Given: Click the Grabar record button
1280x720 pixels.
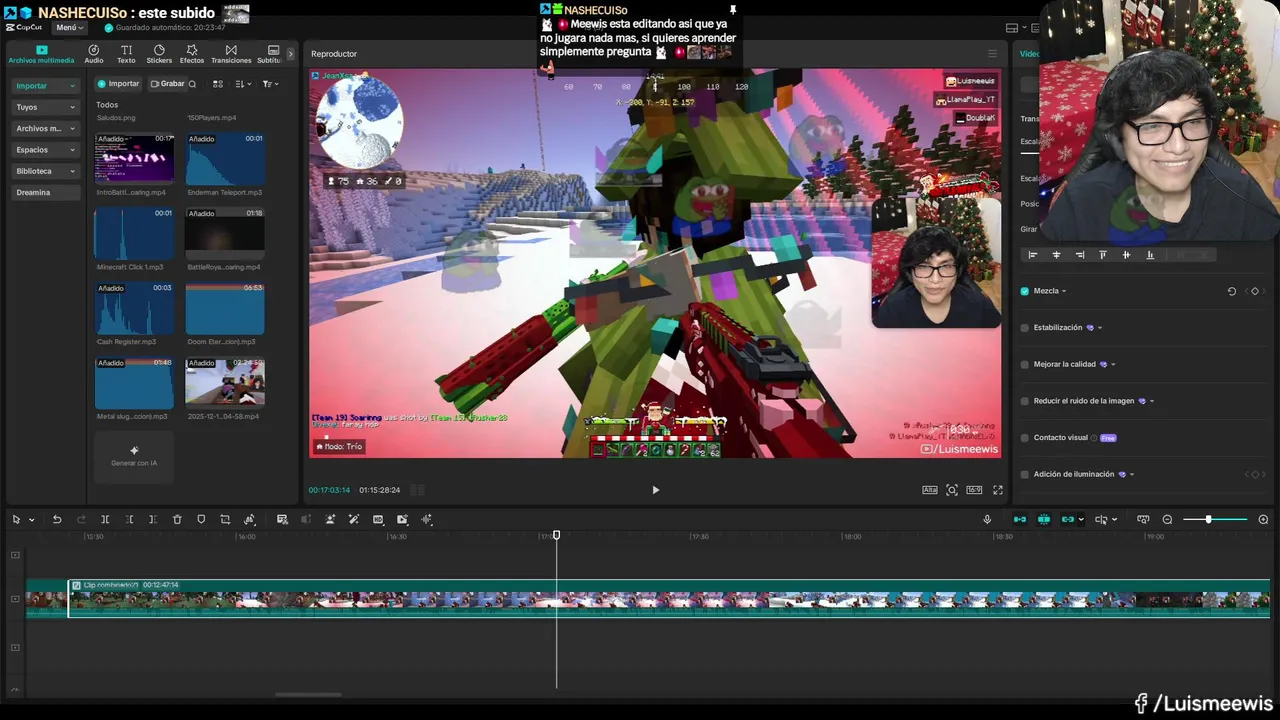Looking at the screenshot, I should (167, 84).
